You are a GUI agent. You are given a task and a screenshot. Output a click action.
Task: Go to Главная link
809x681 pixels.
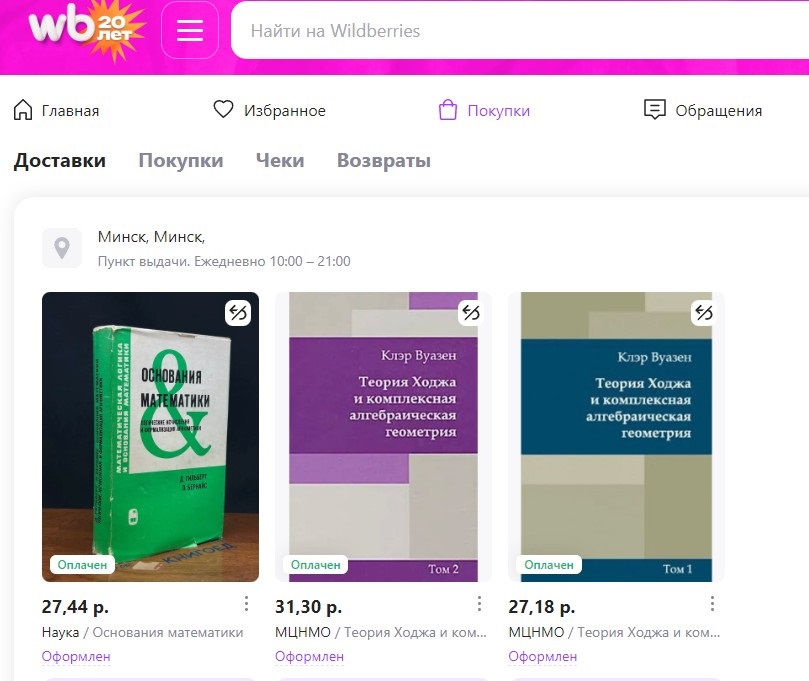click(x=70, y=110)
